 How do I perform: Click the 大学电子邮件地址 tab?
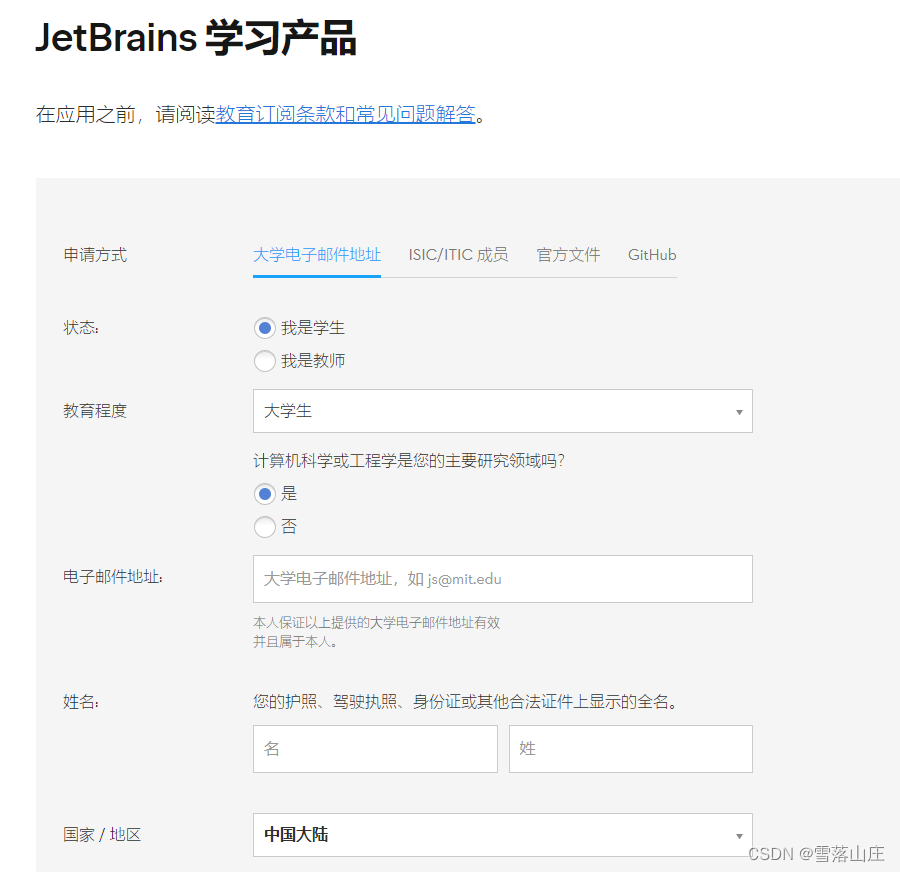tap(316, 254)
